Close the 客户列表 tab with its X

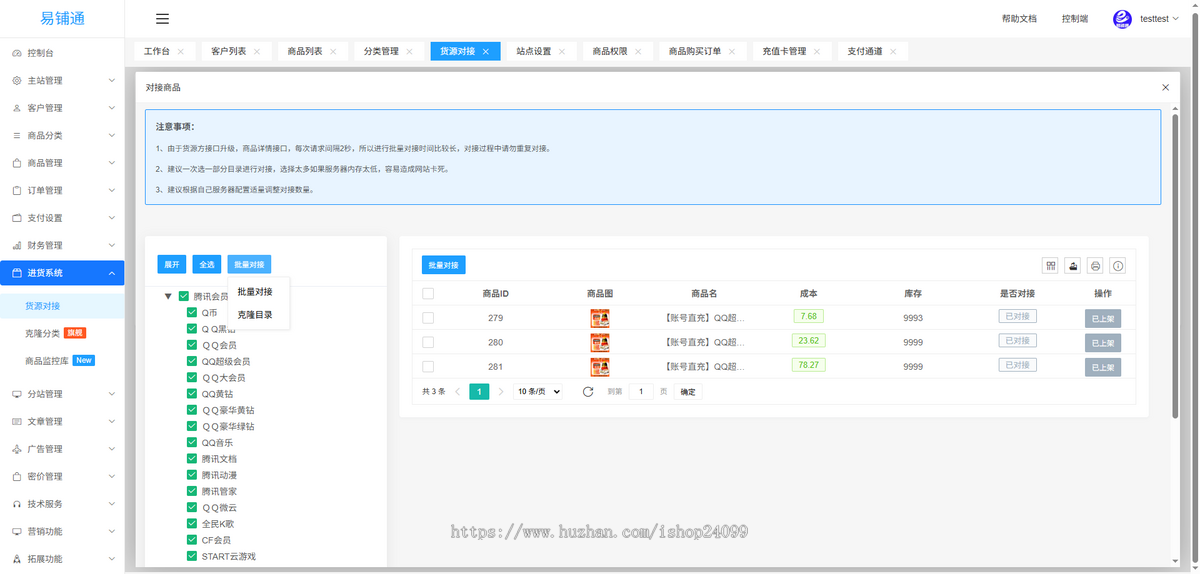pyautogui.click(x=257, y=51)
